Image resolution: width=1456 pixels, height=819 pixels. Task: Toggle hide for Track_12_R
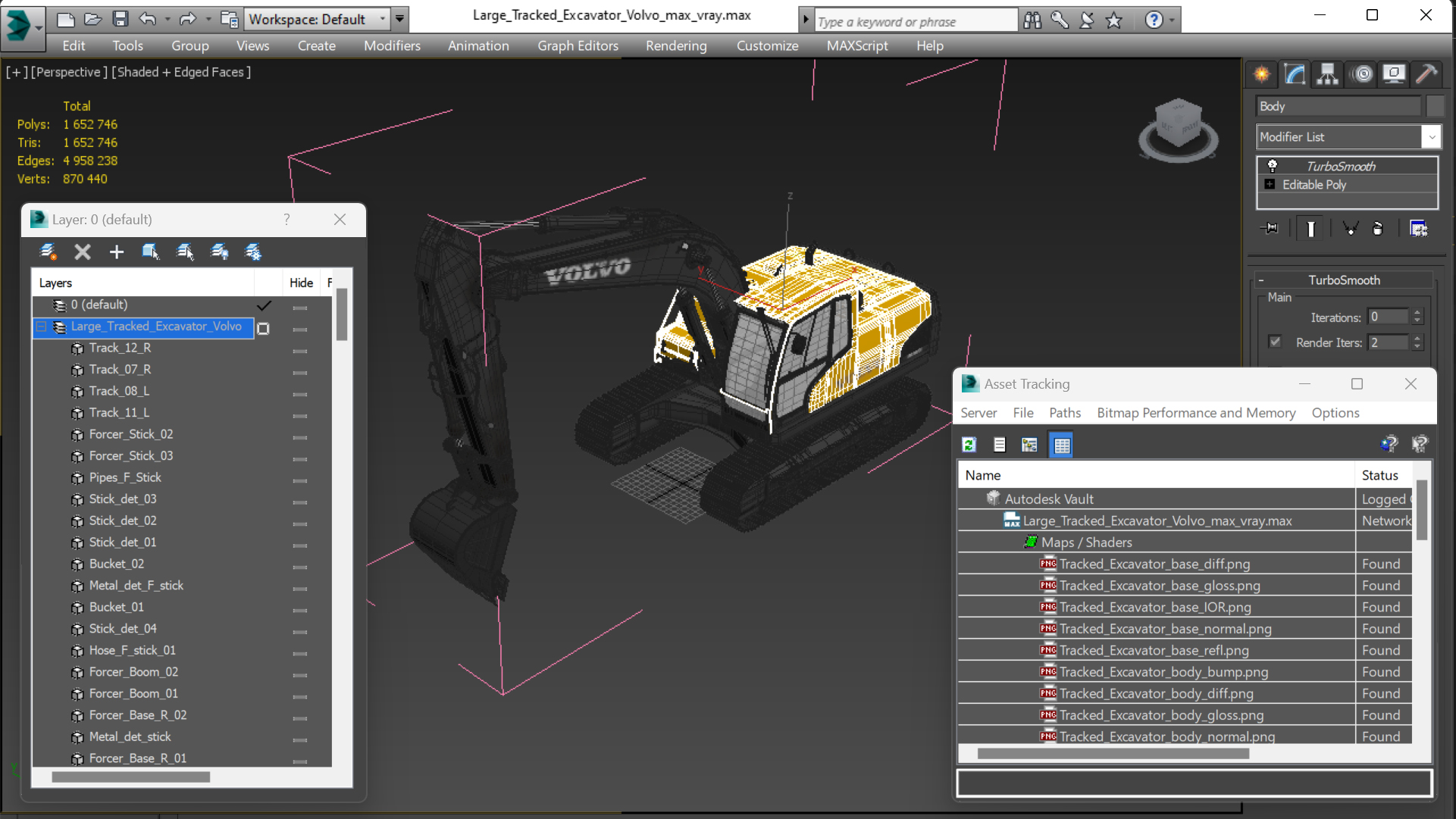tap(300, 351)
